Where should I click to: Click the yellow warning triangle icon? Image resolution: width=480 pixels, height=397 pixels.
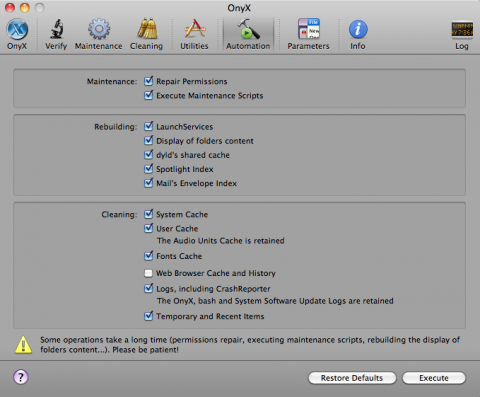click(23, 345)
